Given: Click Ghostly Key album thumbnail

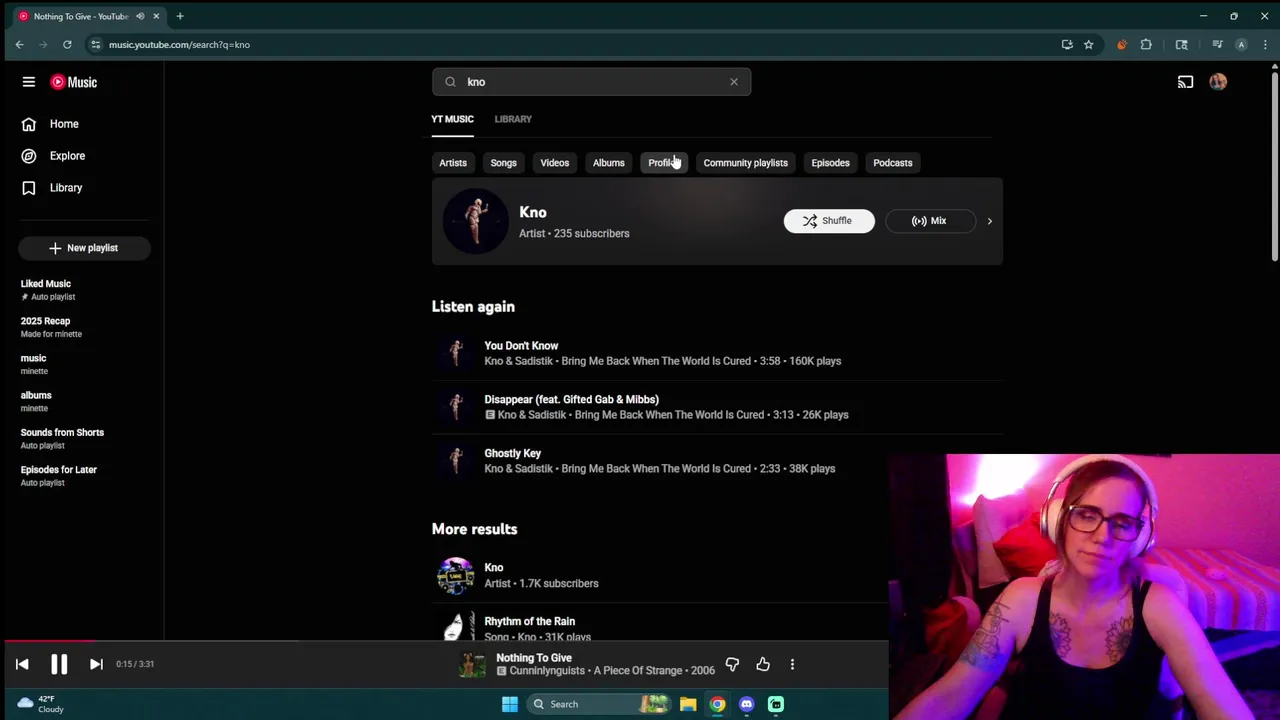Looking at the screenshot, I should pyautogui.click(x=456, y=461).
